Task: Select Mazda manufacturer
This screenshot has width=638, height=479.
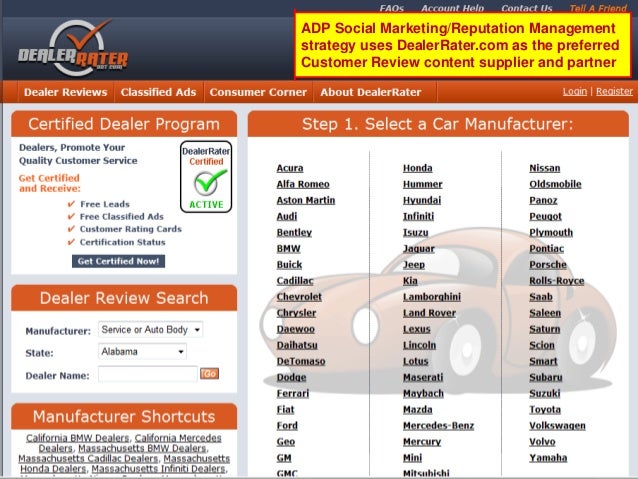Action: point(417,410)
